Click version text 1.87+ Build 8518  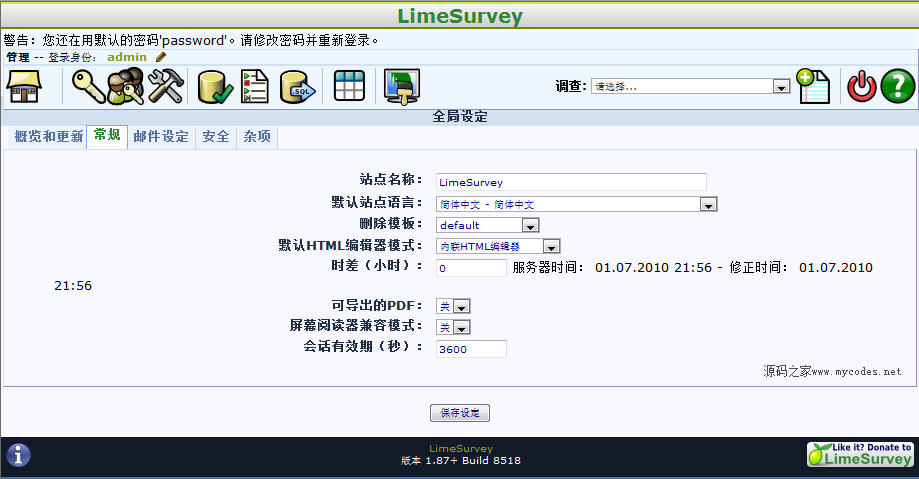(461, 461)
